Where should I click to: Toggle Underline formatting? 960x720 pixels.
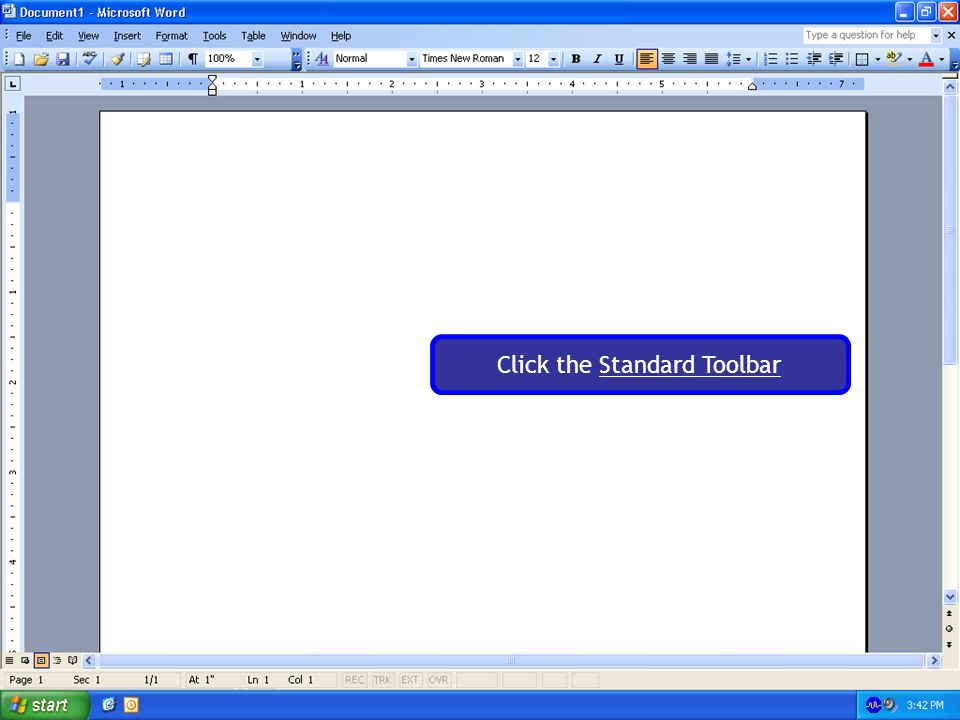(619, 59)
